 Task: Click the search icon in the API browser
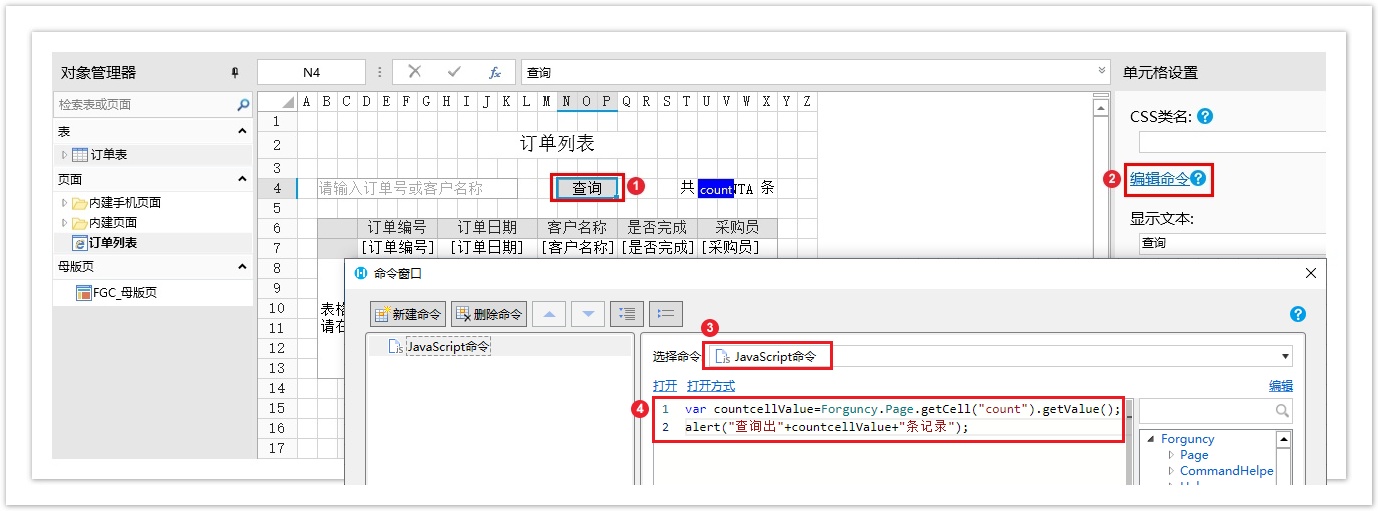(1281, 410)
